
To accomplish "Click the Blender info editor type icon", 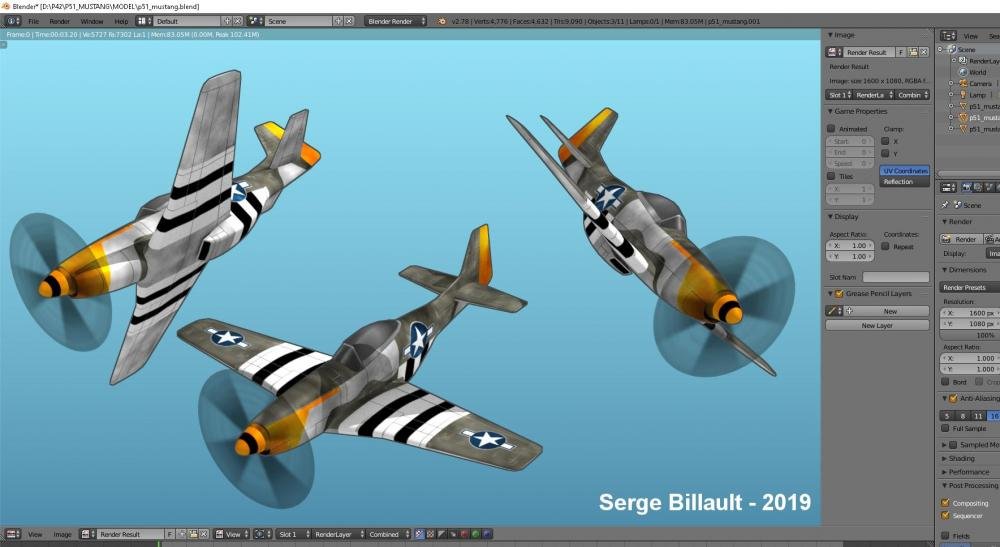I will point(9,21).
